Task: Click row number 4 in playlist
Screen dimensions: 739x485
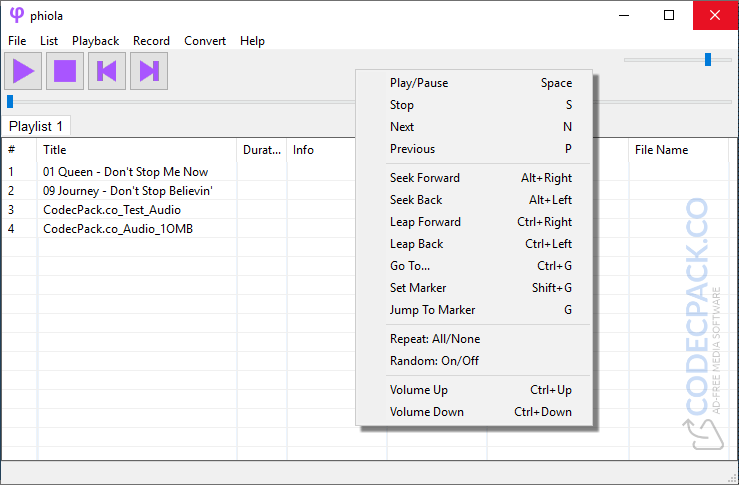Action: point(11,229)
